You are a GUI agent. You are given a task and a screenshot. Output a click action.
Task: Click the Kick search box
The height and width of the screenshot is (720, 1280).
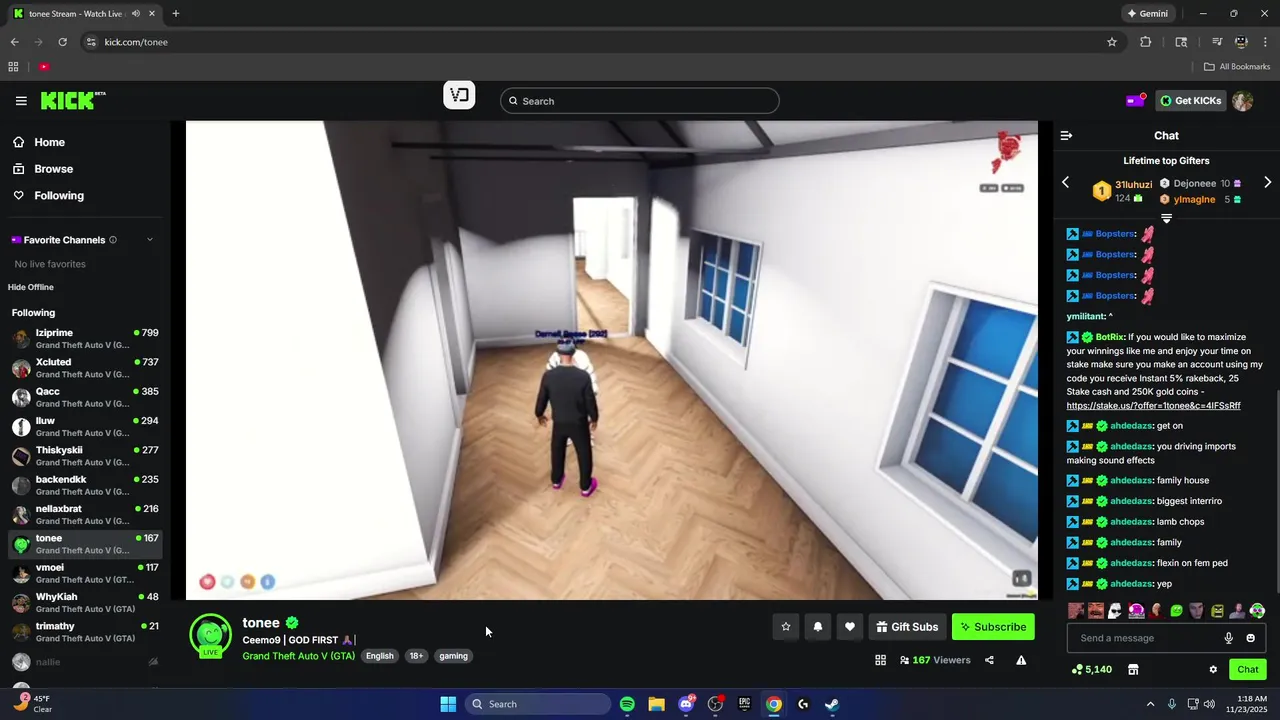[640, 101]
